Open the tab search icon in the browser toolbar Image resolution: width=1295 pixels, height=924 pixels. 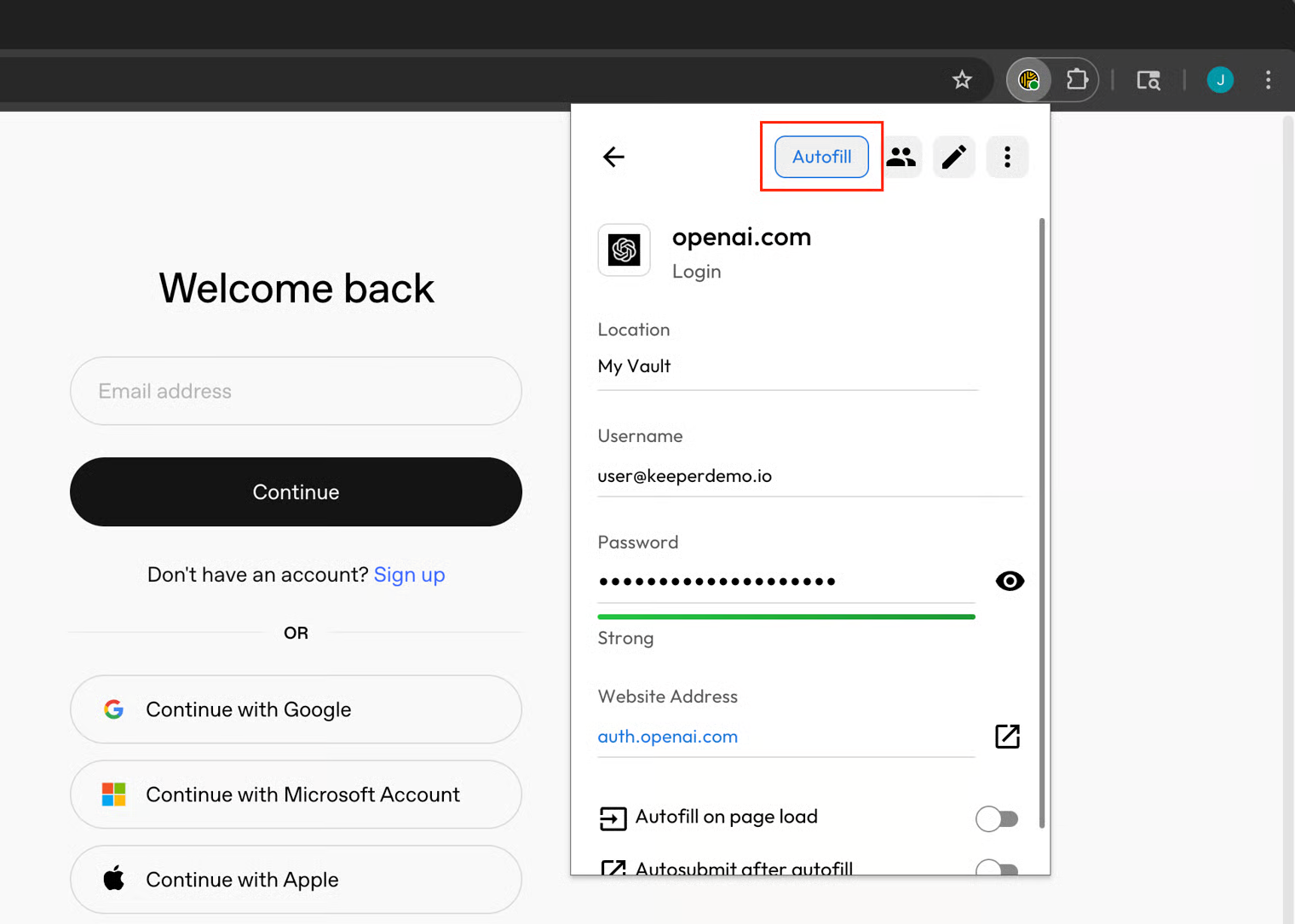1148,80
